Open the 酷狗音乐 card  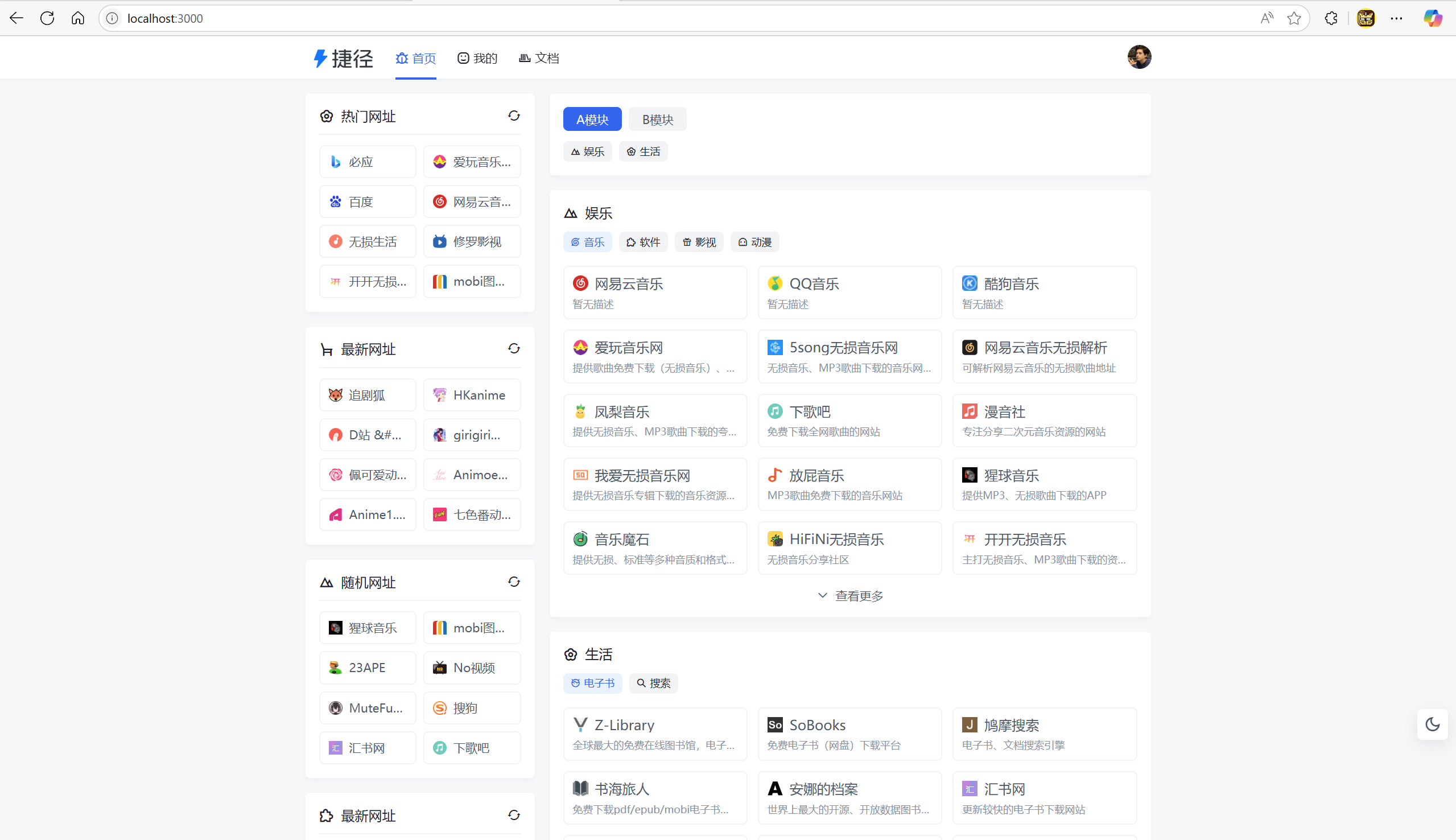[1044, 293]
